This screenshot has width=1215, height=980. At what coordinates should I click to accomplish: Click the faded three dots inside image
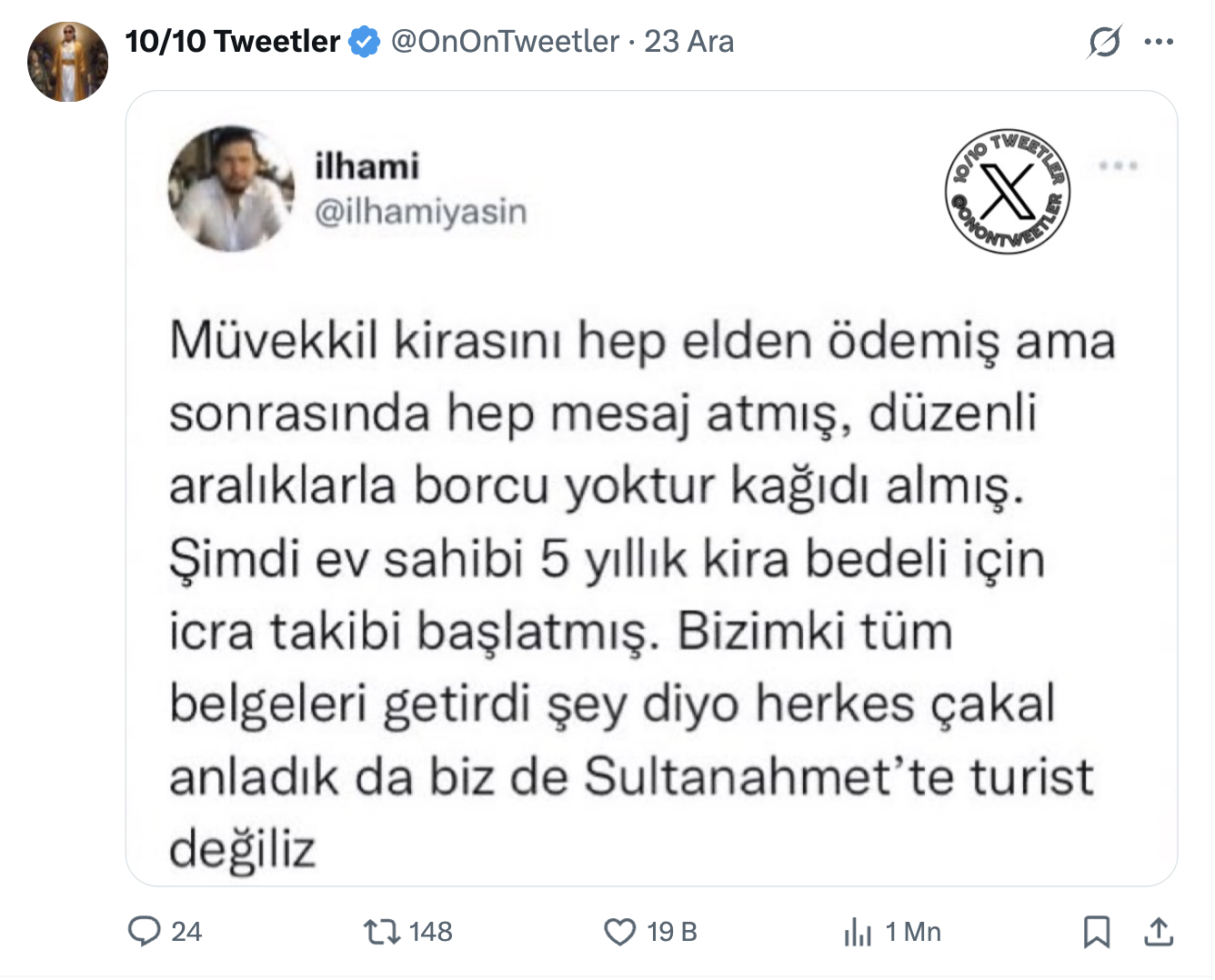[1119, 166]
